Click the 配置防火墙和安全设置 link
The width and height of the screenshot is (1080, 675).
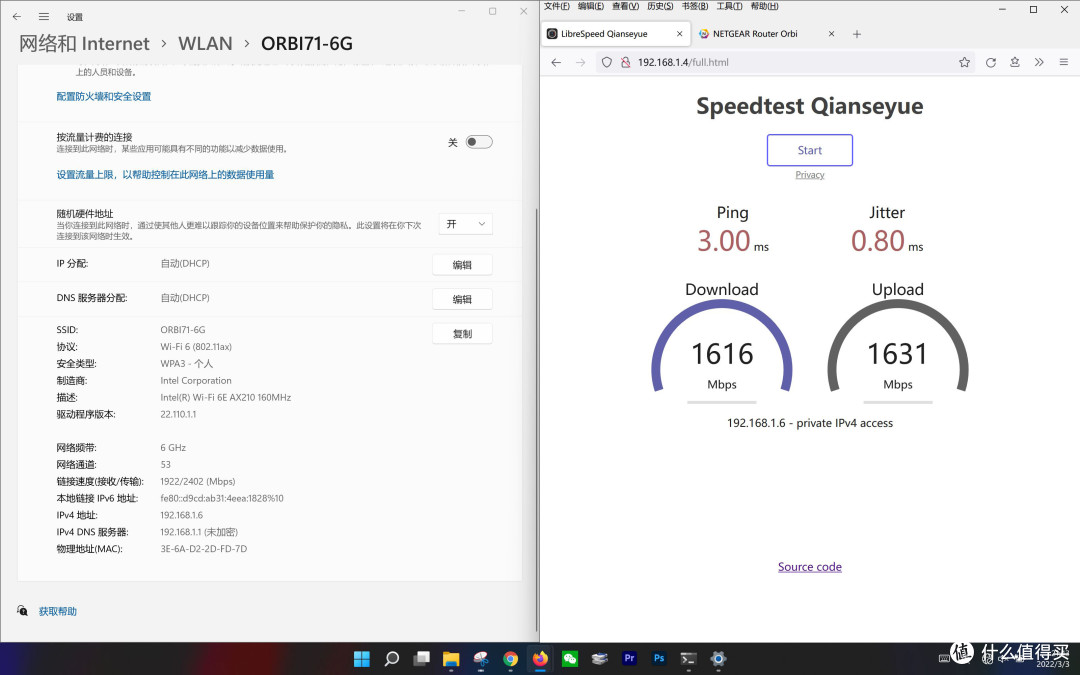[x=104, y=97]
